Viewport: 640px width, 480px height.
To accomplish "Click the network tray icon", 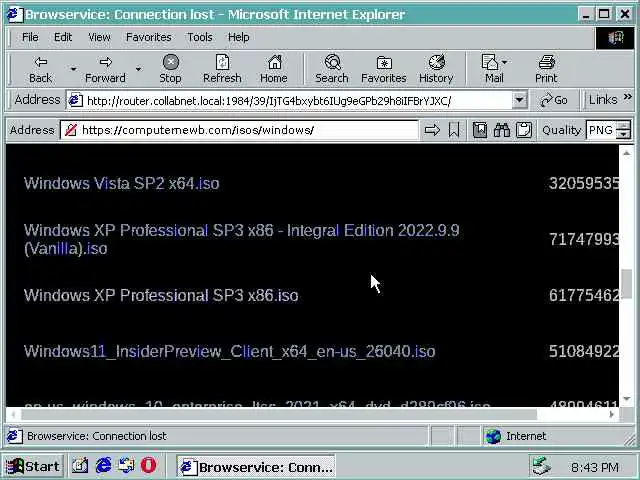I will 542,467.
